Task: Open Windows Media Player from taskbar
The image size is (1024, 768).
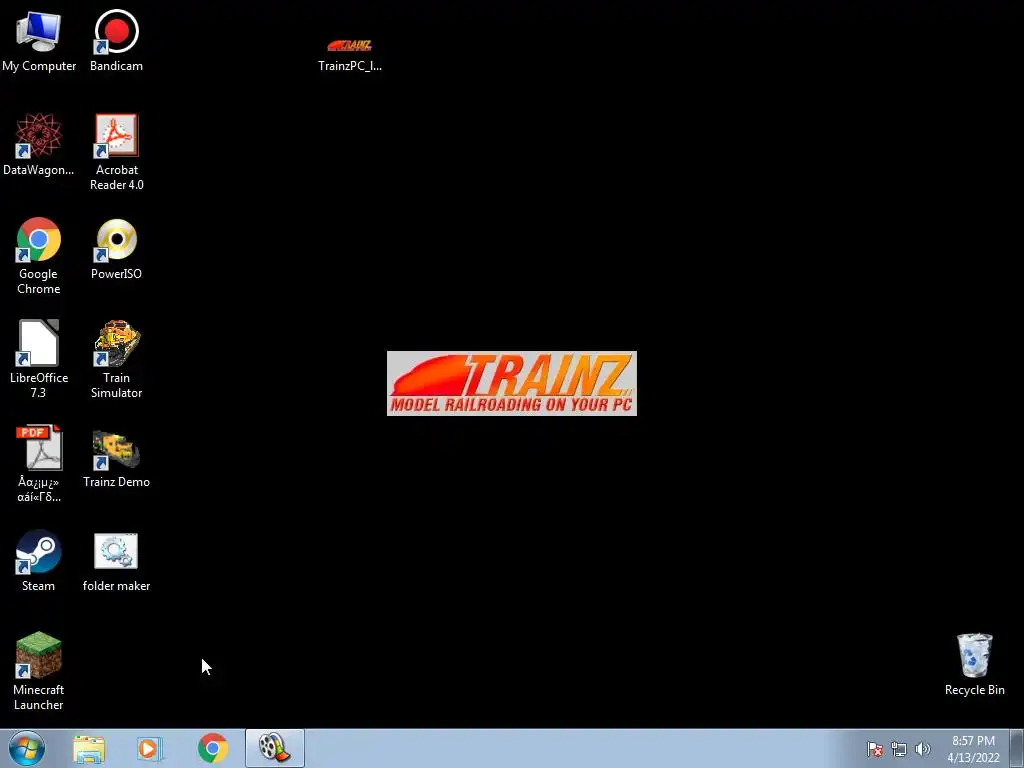Action: click(x=150, y=749)
